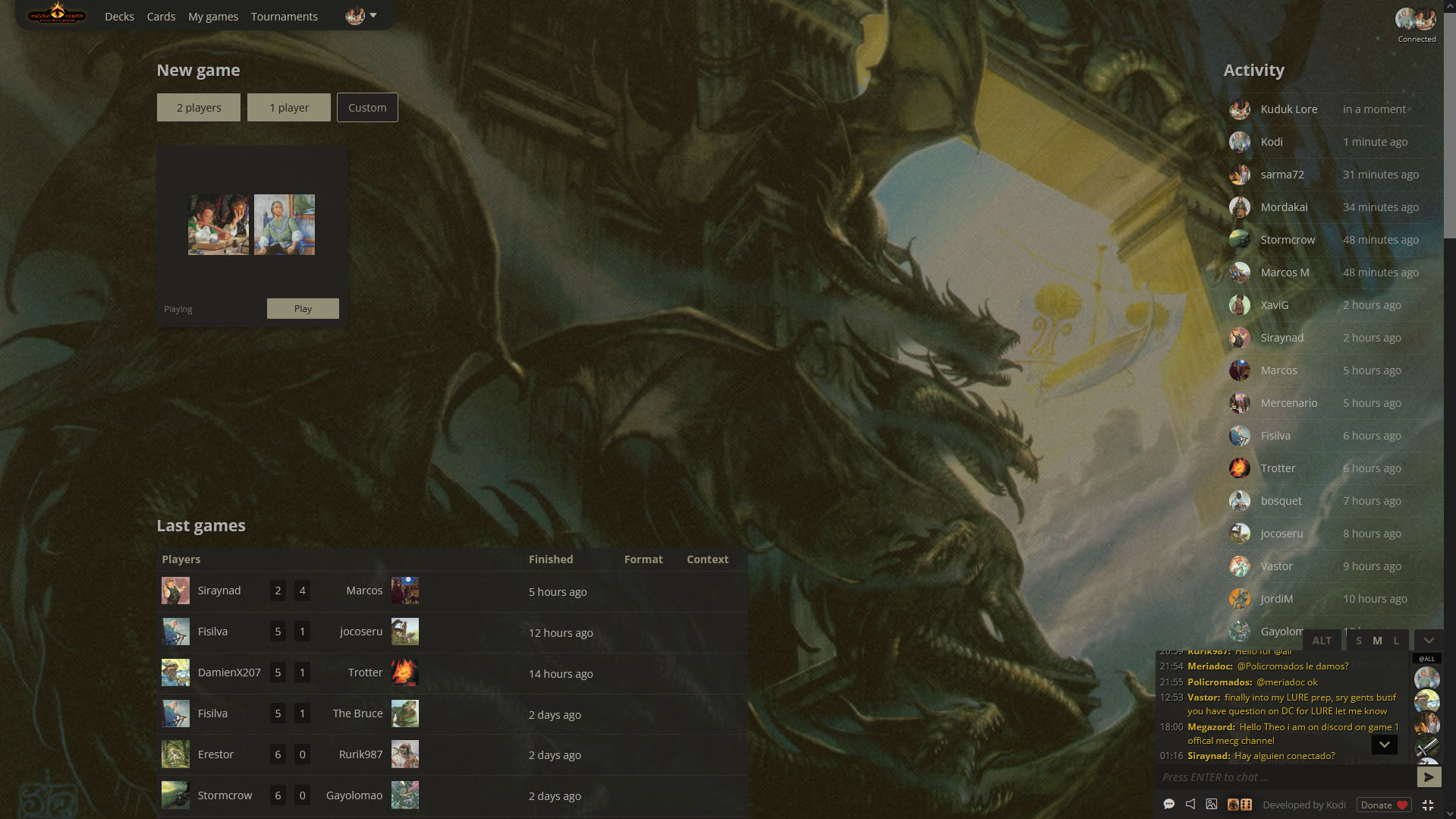Open Mercenario's avatar in Activity
Screen dimensions: 1456x819
pyautogui.click(x=1240, y=403)
